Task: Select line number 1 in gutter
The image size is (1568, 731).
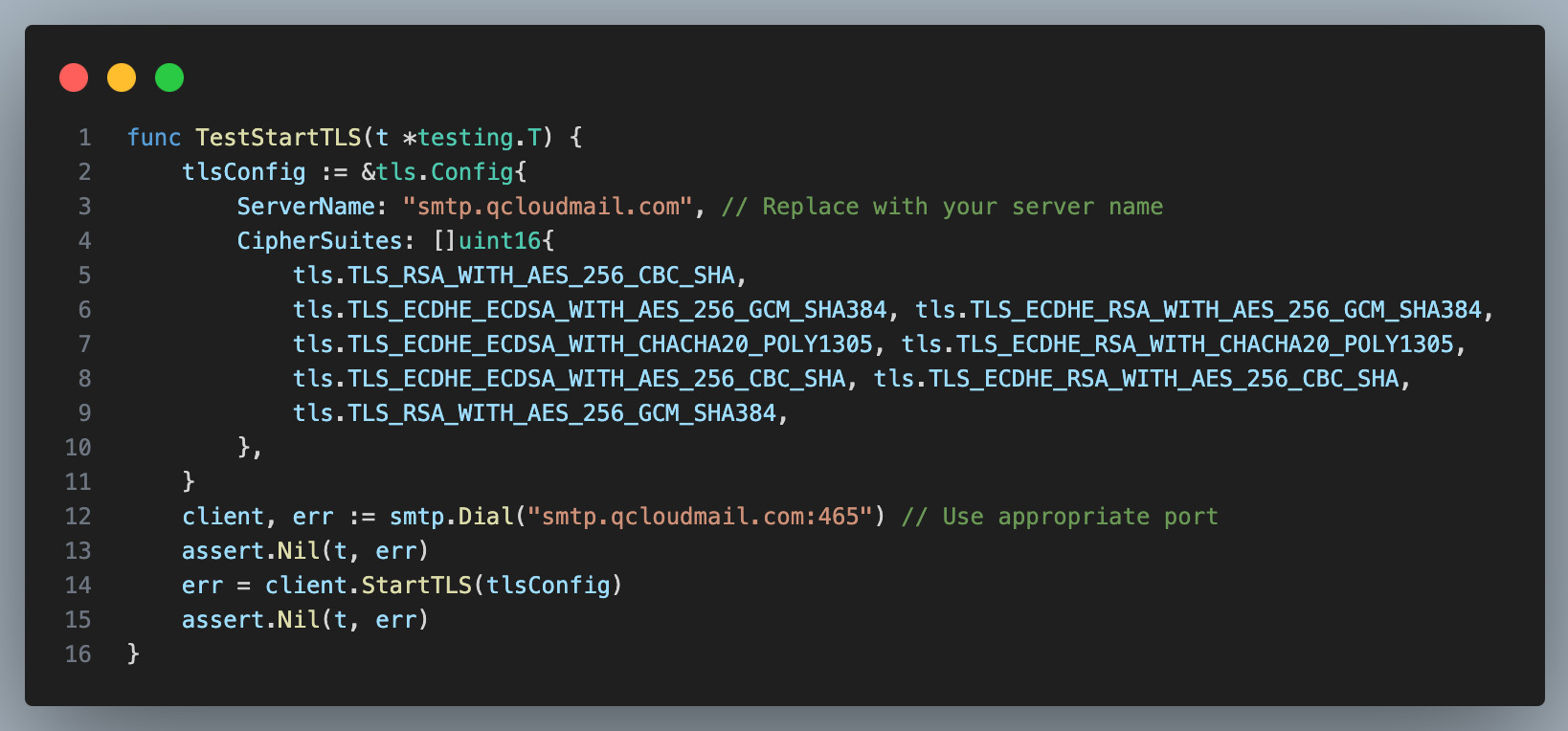Action: click(x=85, y=138)
